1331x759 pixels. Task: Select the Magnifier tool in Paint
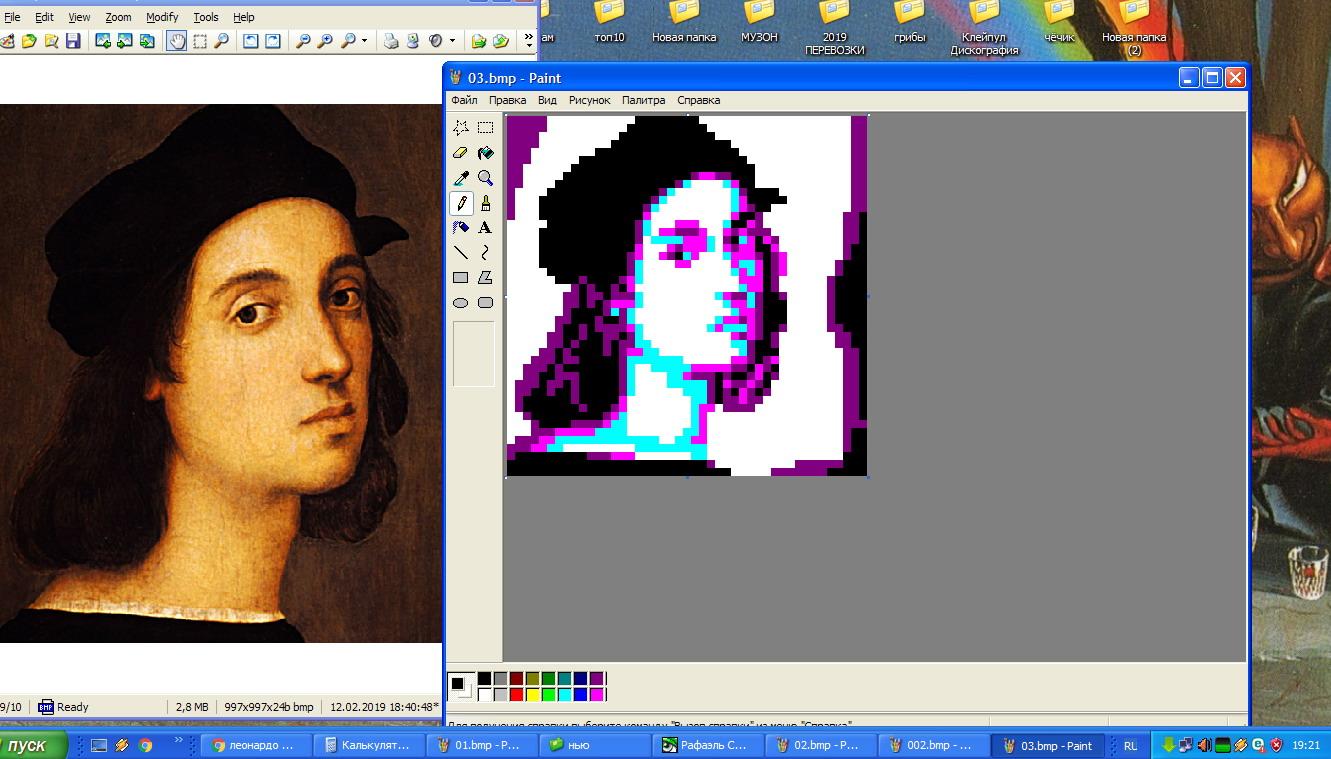coord(485,178)
